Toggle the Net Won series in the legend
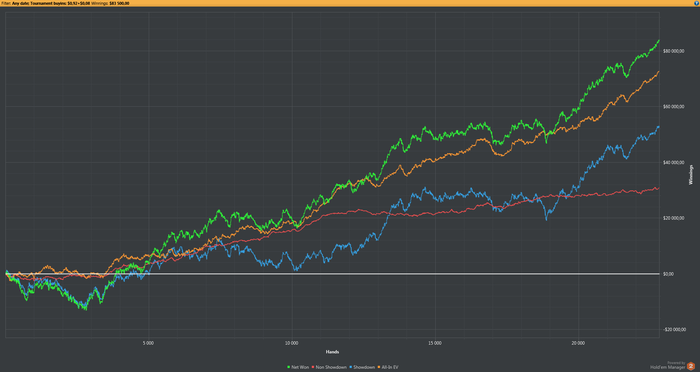The width and height of the screenshot is (700, 372). pyautogui.click(x=298, y=367)
